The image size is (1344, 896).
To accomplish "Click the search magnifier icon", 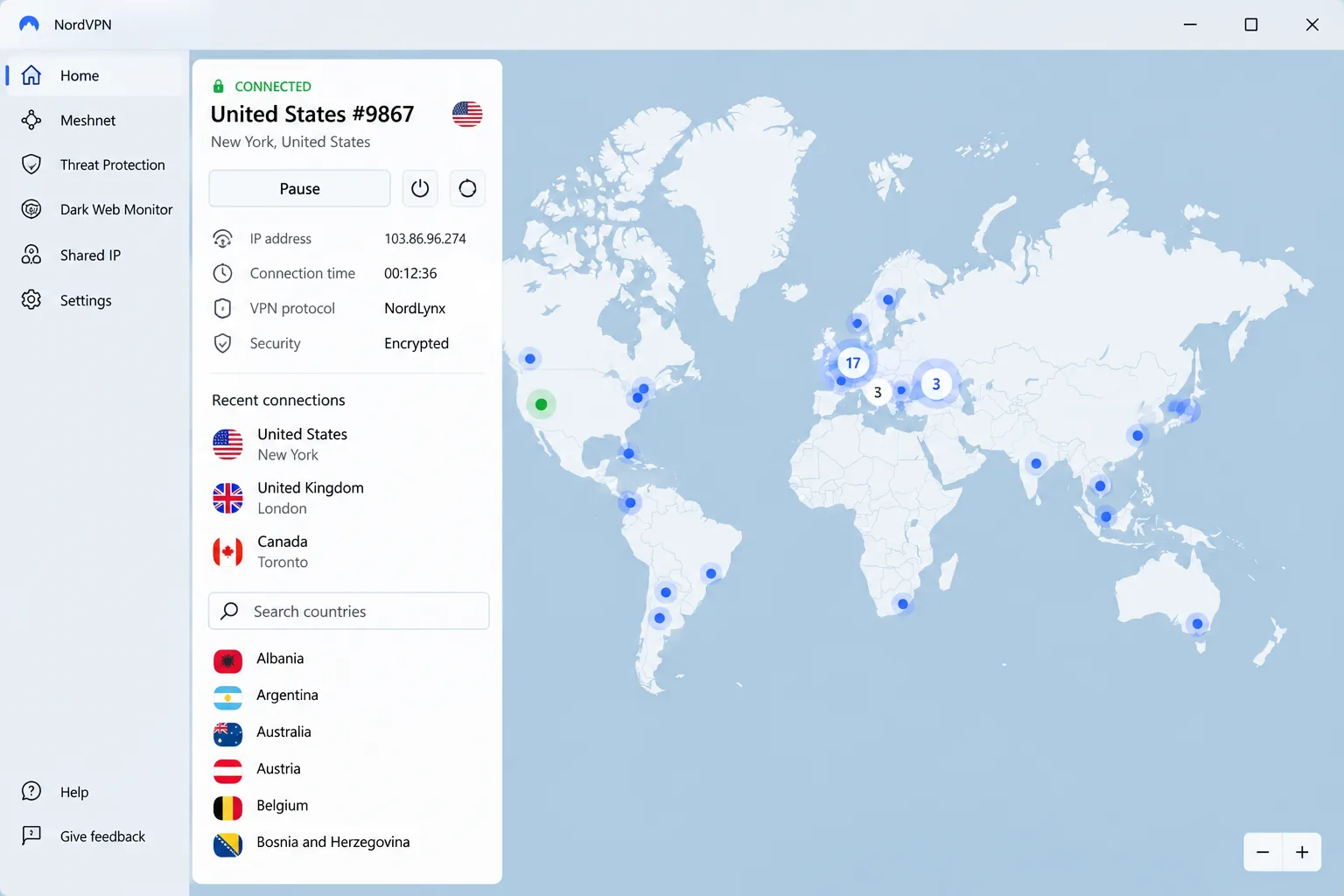I will tap(229, 611).
